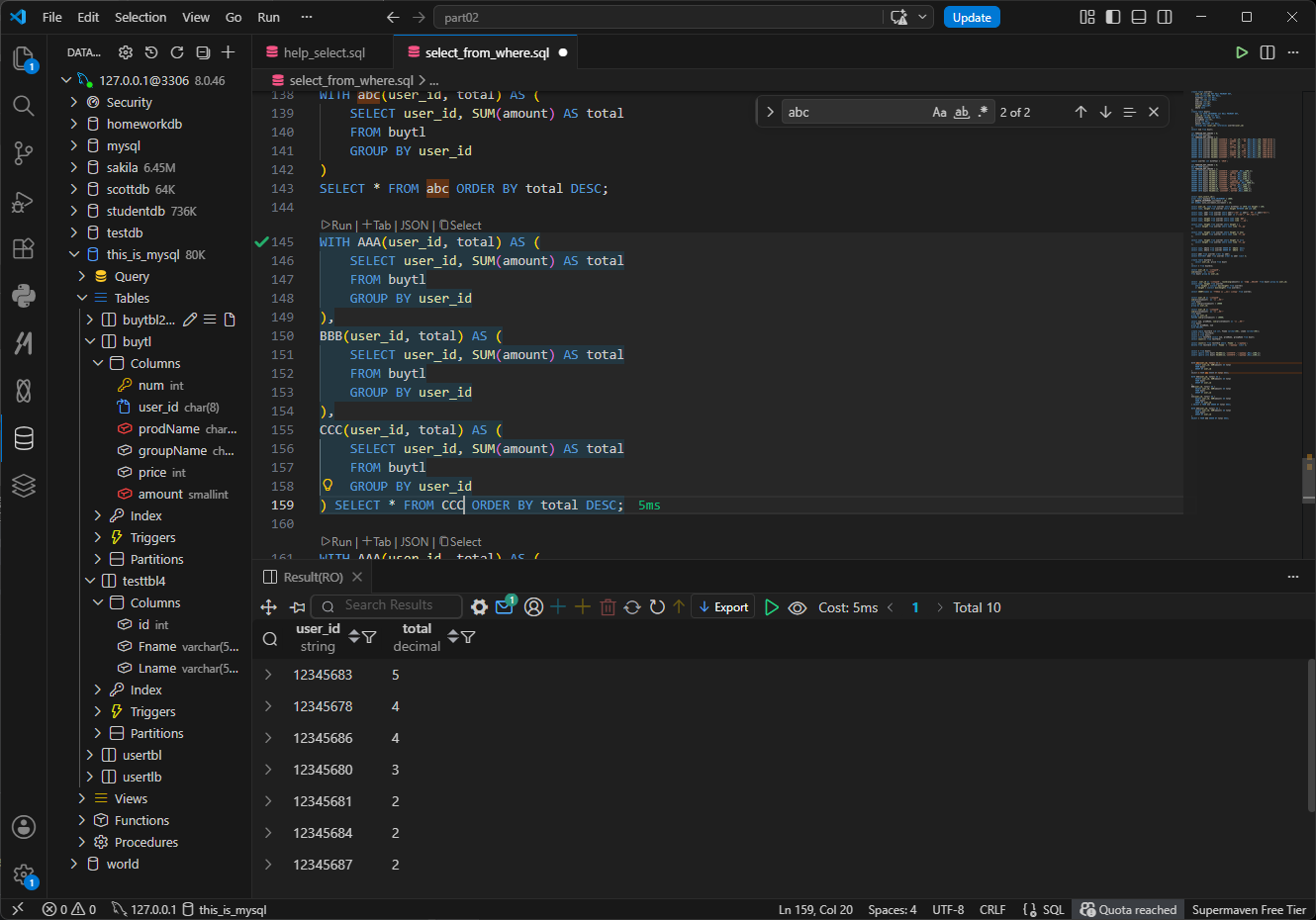Click Run code lens above line 145

pyautogui.click(x=336, y=226)
